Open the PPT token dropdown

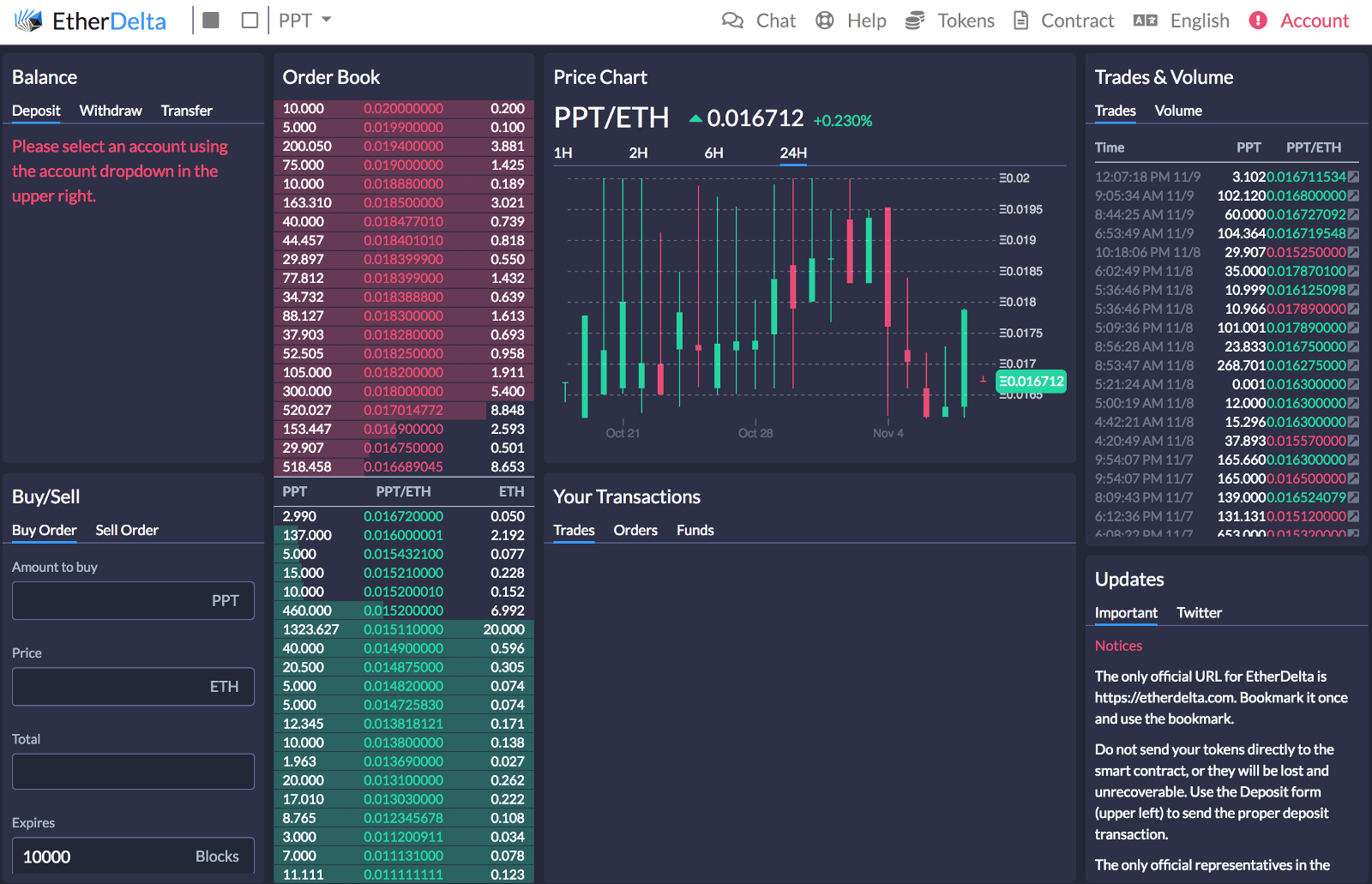[304, 21]
